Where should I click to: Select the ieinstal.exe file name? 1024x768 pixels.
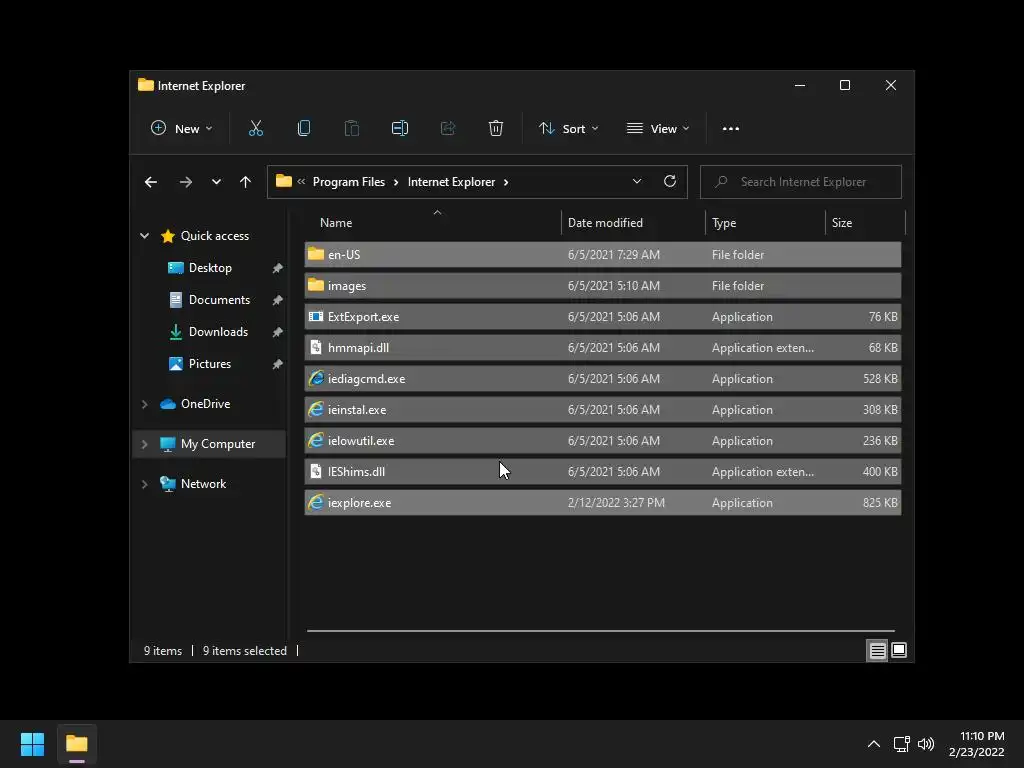[357, 409]
